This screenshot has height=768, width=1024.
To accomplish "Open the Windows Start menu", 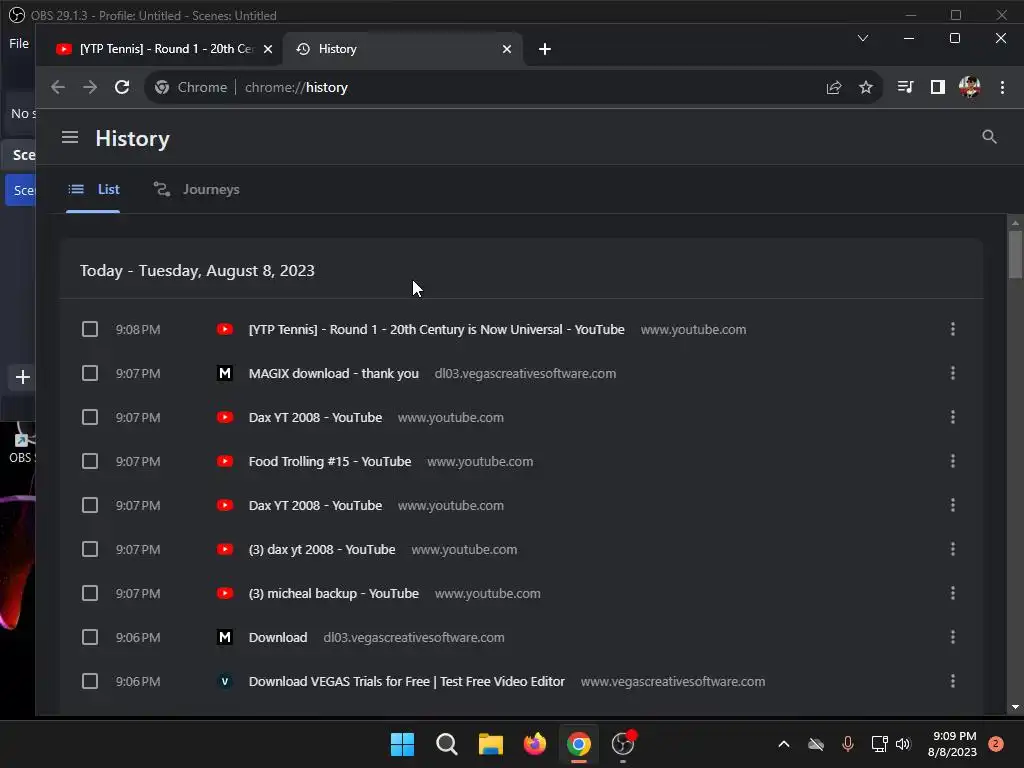I will pyautogui.click(x=402, y=744).
